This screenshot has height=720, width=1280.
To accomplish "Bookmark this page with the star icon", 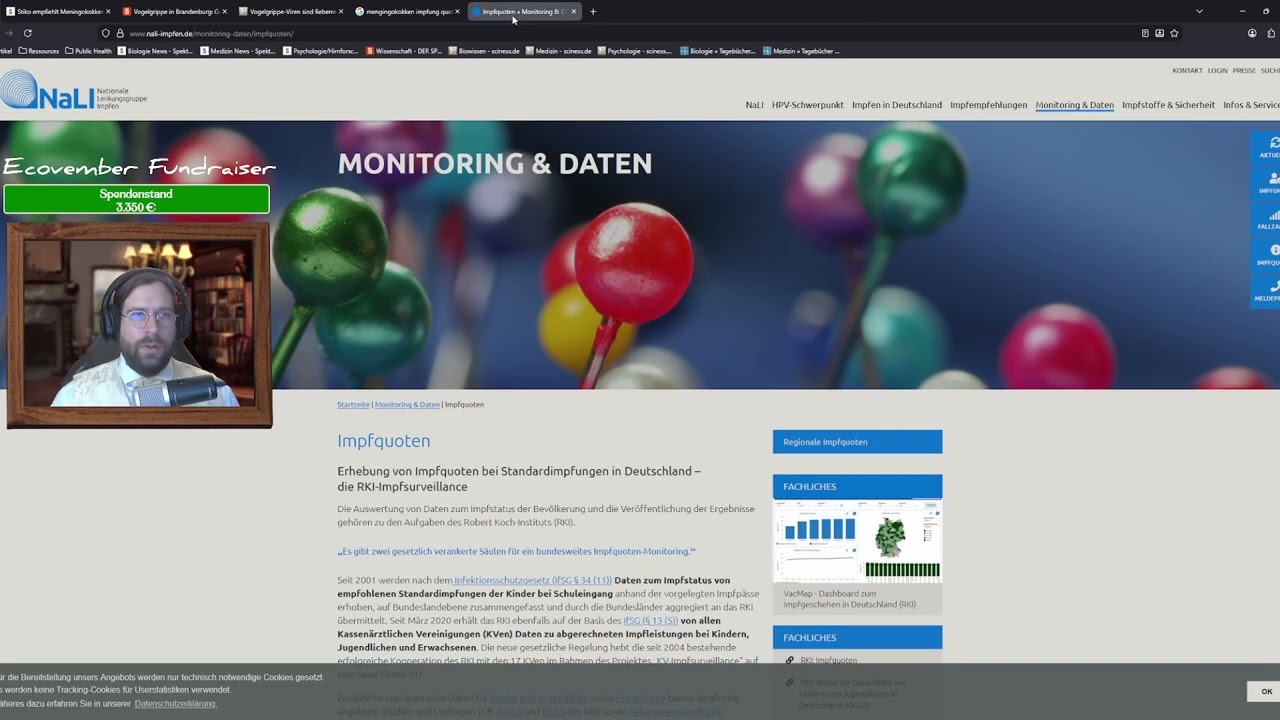I will [1174, 33].
